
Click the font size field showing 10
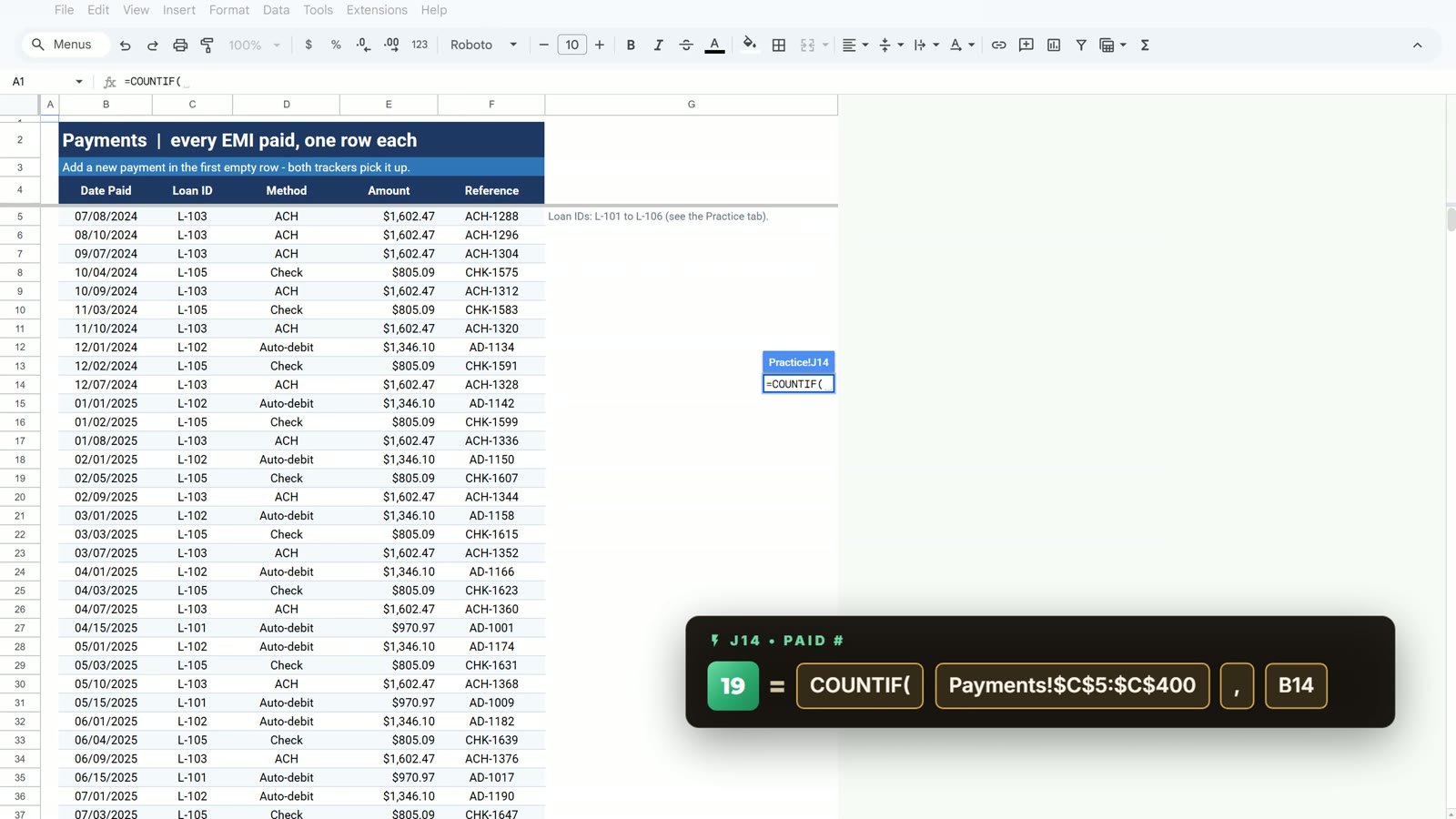[571, 45]
